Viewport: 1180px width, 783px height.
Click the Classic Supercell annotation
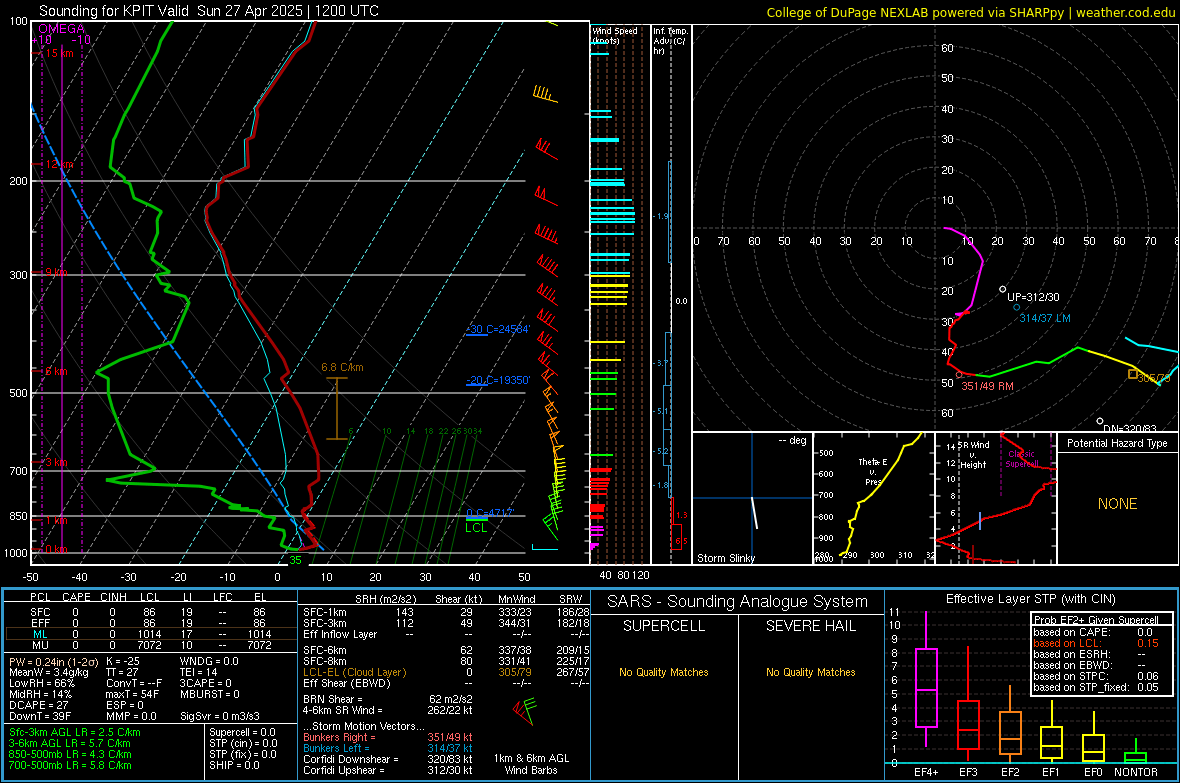tap(1021, 459)
